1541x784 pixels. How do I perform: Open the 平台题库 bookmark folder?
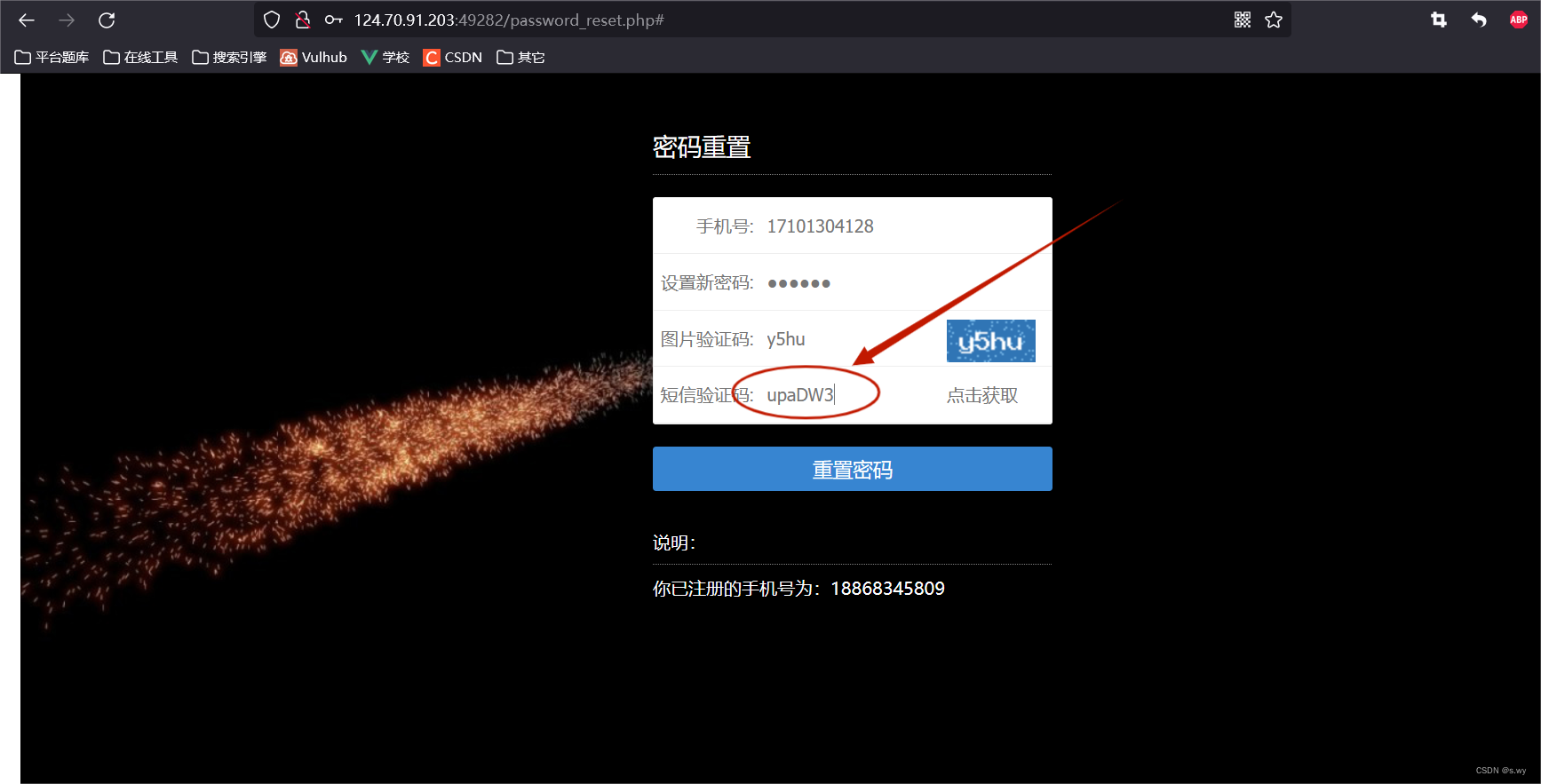[52, 57]
